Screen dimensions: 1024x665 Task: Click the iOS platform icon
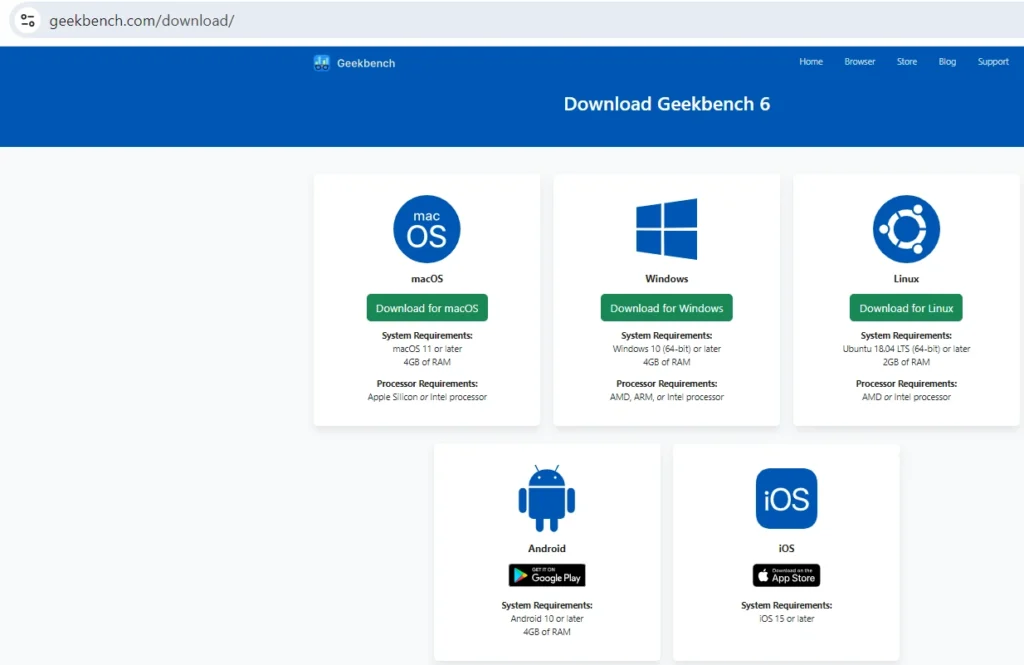click(786, 498)
